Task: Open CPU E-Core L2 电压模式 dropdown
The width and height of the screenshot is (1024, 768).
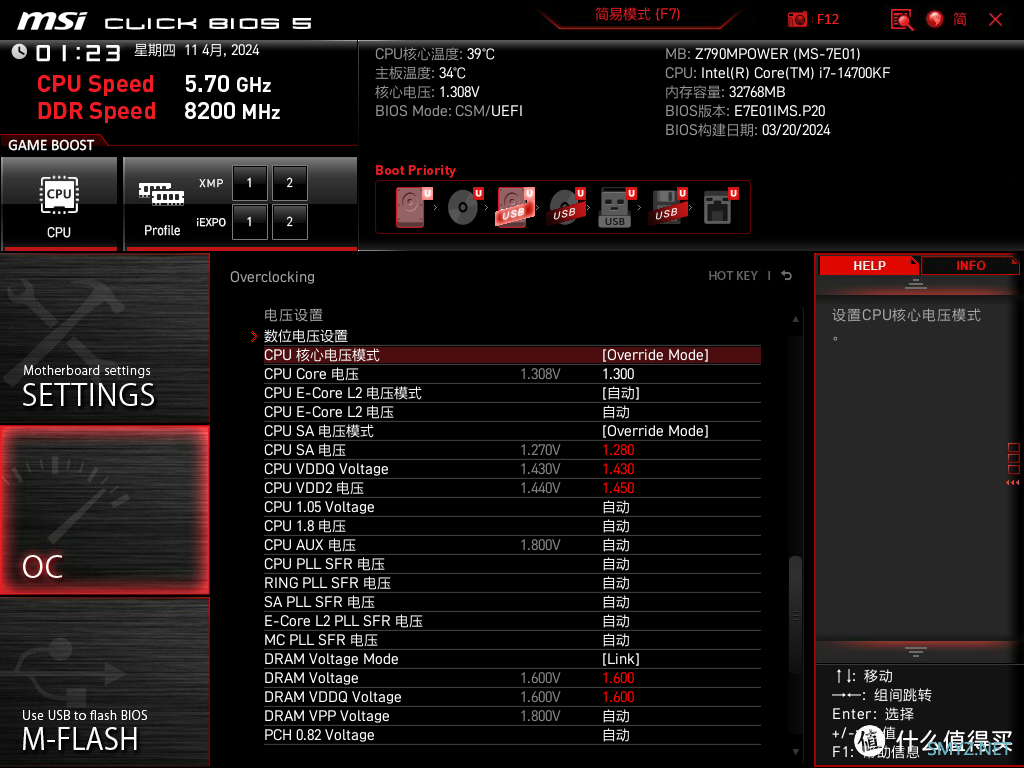Action: click(x=620, y=393)
